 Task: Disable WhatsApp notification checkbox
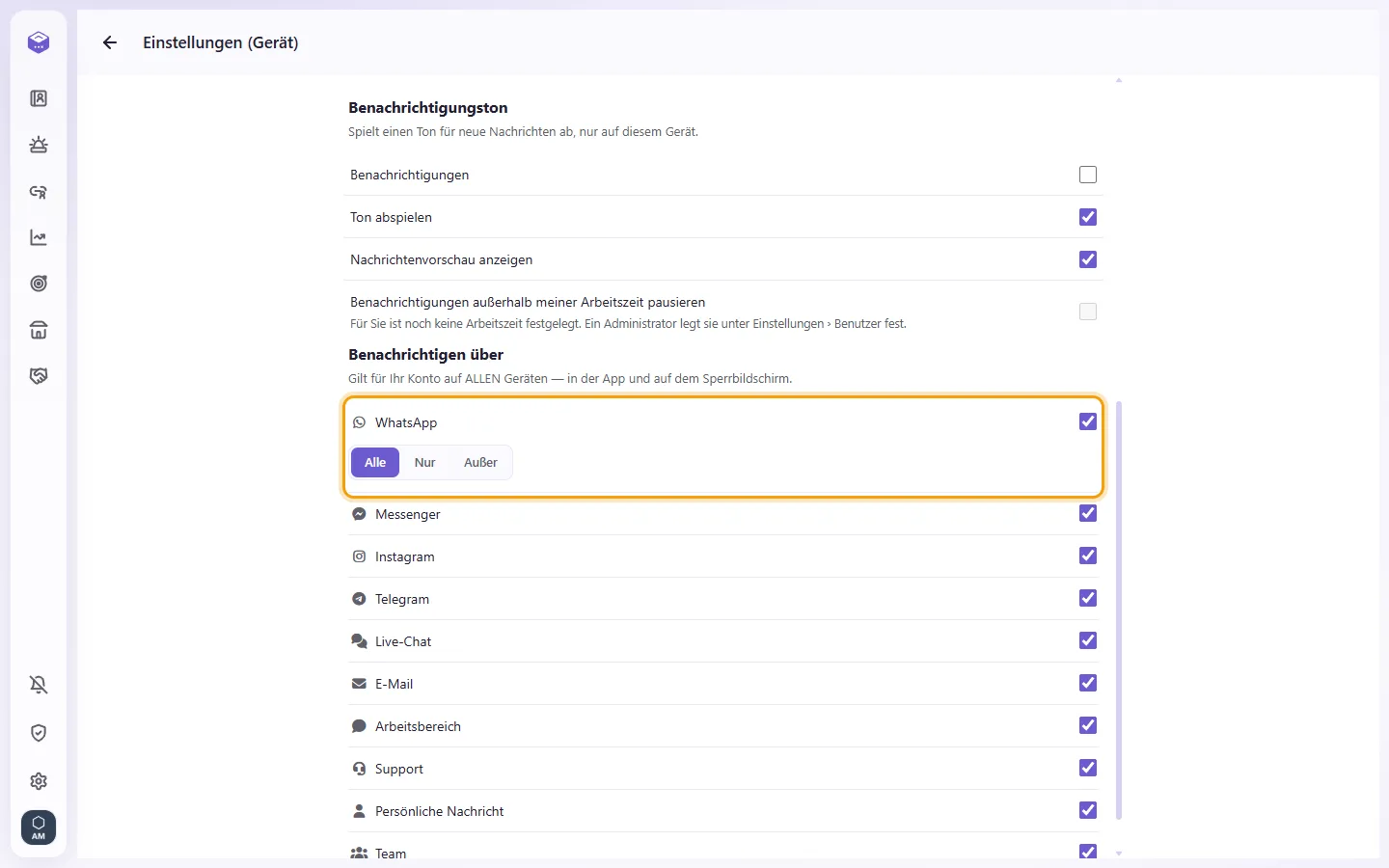pyautogui.click(x=1088, y=421)
